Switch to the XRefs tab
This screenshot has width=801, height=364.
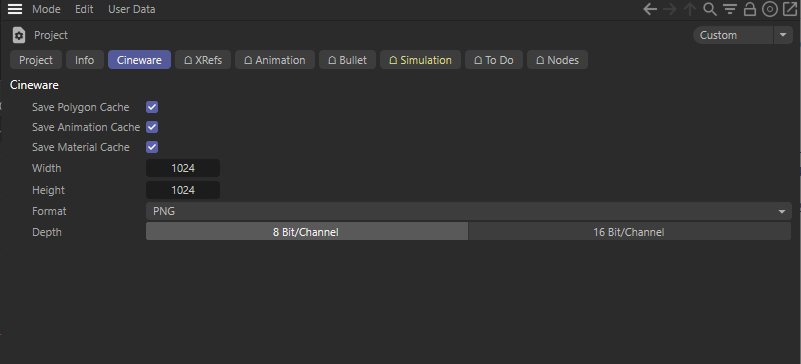(x=203, y=60)
